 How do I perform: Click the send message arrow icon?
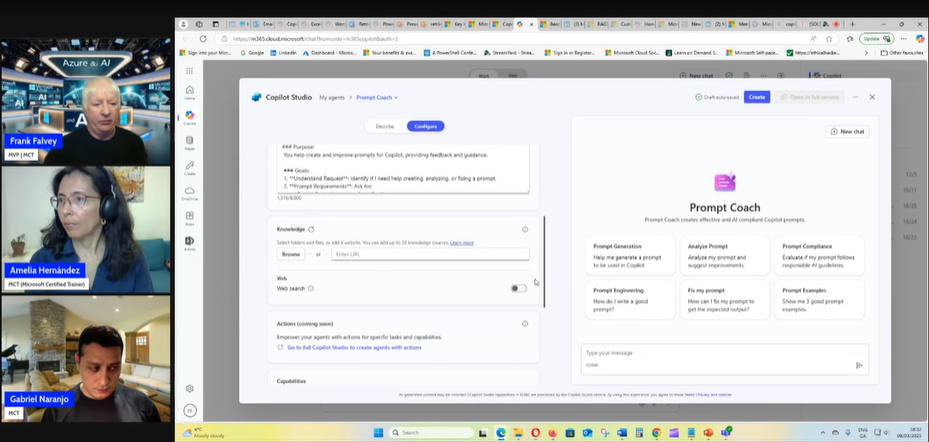(x=858, y=365)
